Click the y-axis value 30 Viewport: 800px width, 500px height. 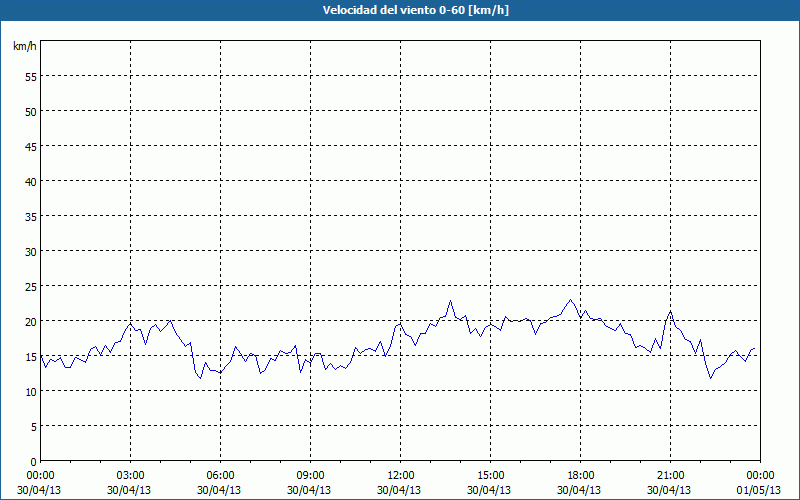pos(31,252)
